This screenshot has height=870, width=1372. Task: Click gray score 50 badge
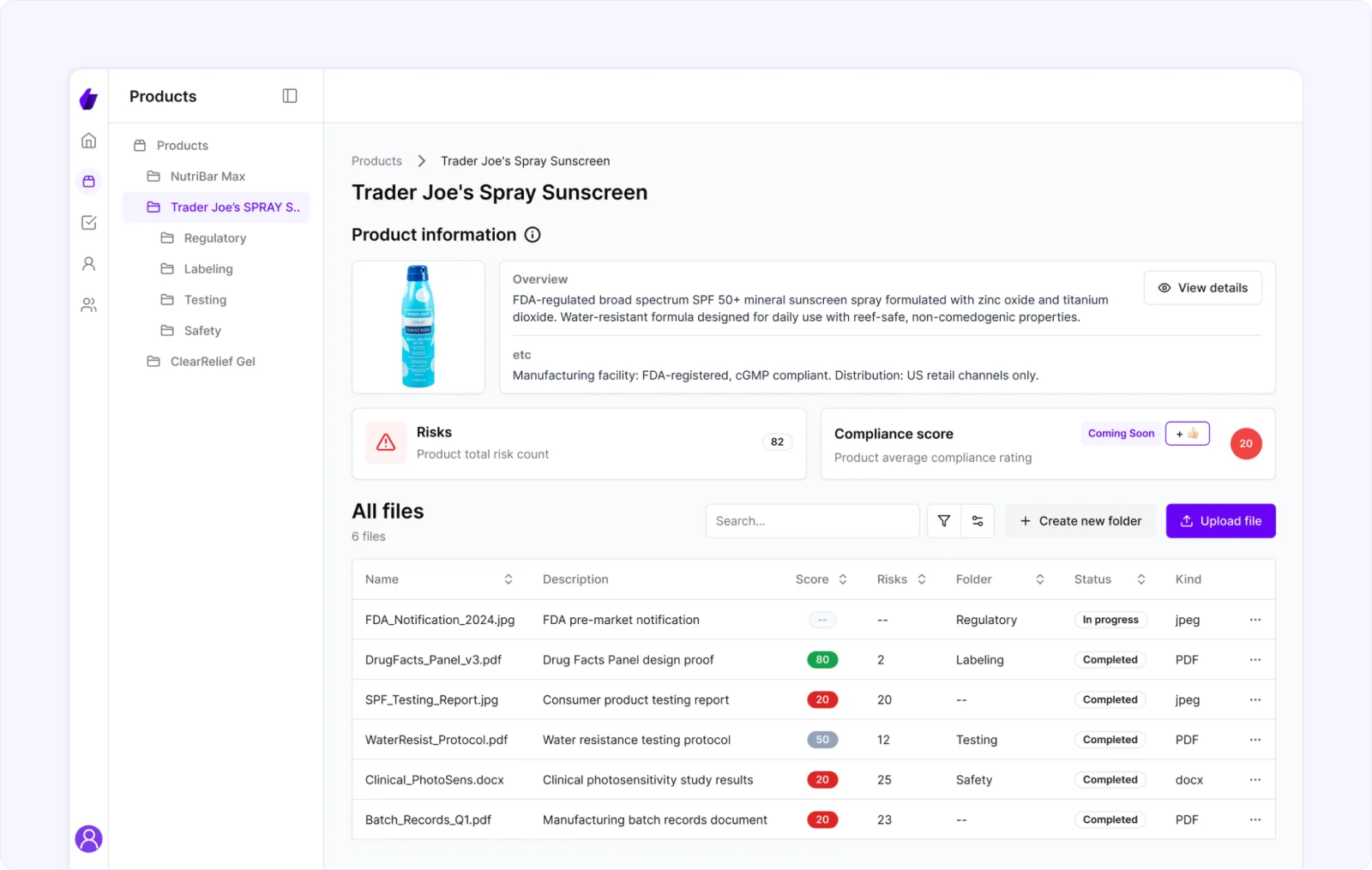822,740
